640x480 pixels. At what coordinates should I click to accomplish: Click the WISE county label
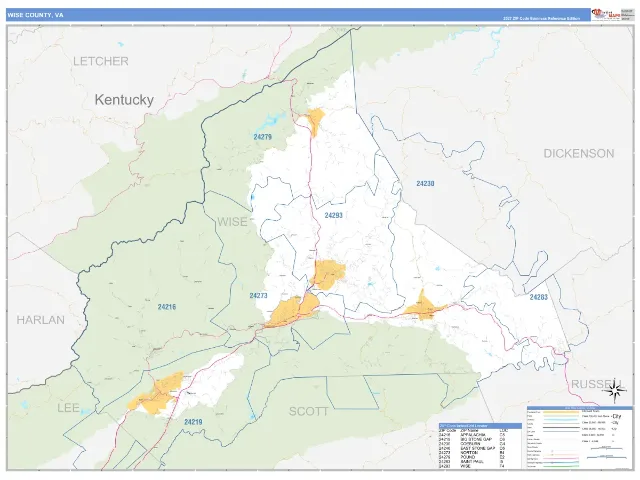pos(232,222)
